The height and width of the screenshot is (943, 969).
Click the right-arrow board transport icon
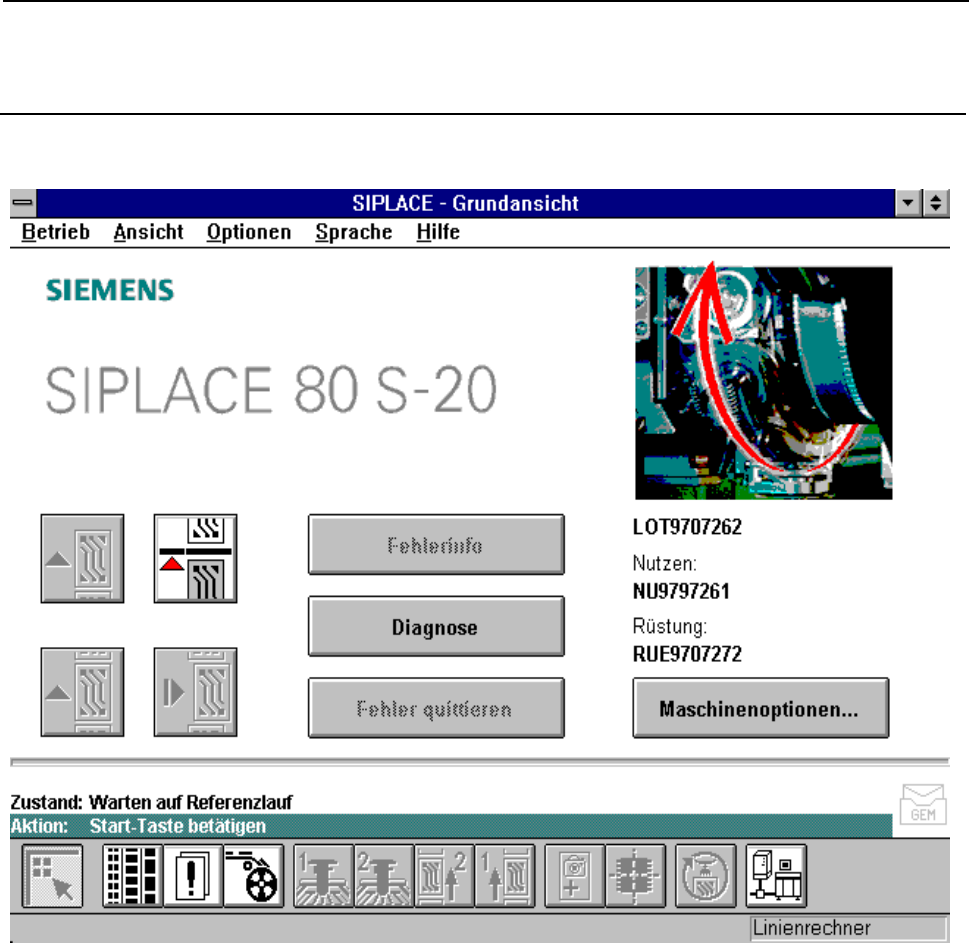tap(195, 693)
